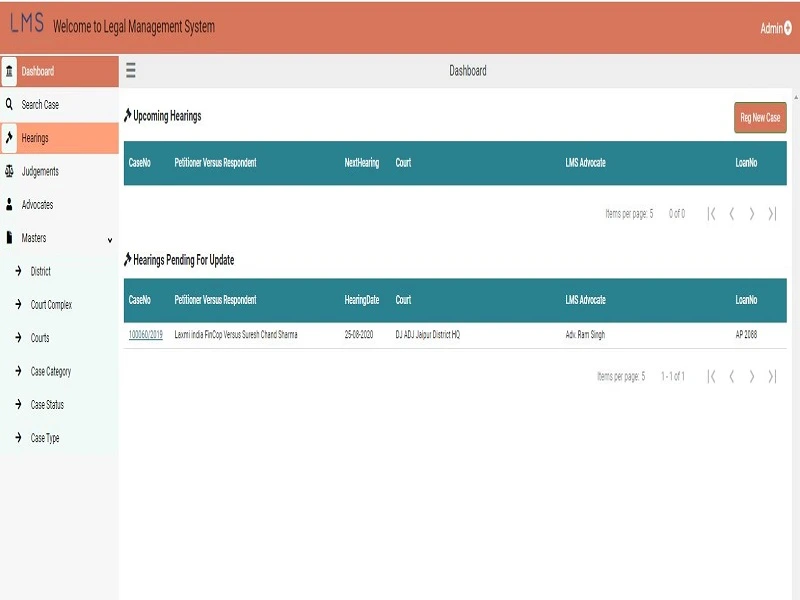Toggle the hamburger menu icon
The image size is (800, 600).
tap(131, 71)
